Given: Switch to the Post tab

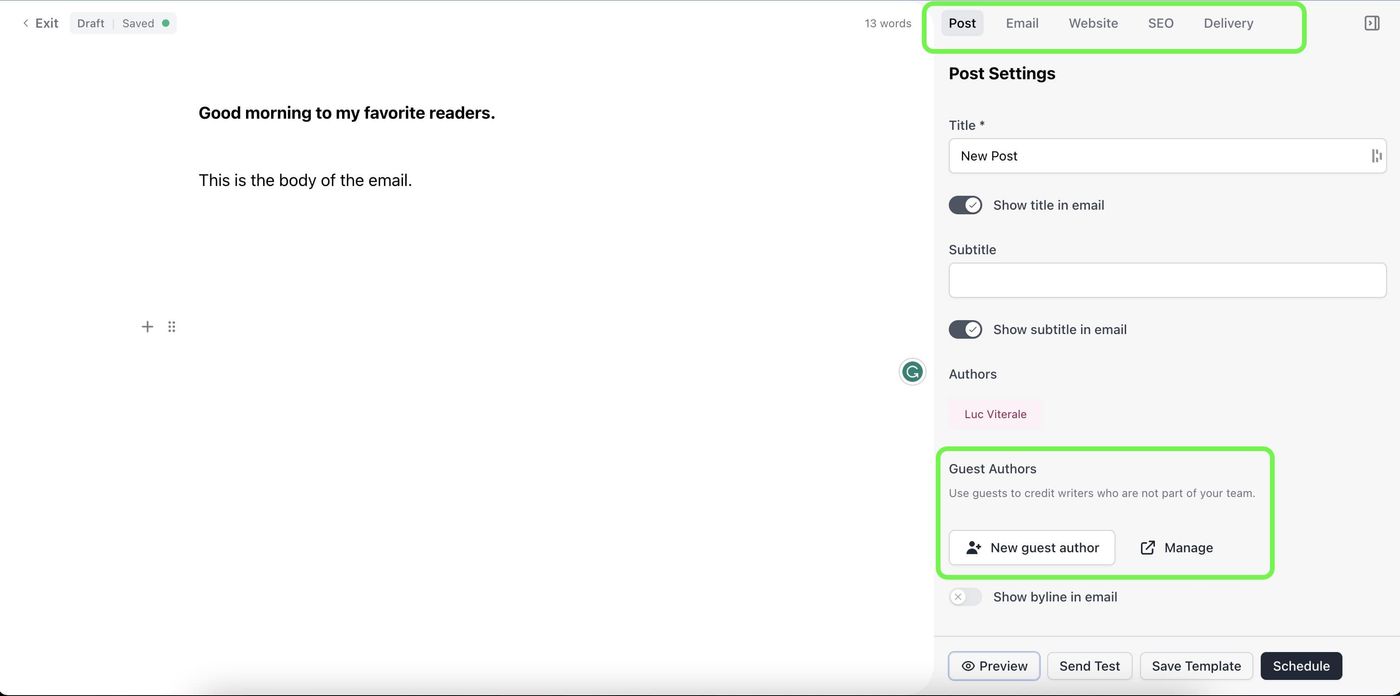Looking at the screenshot, I should point(962,23).
